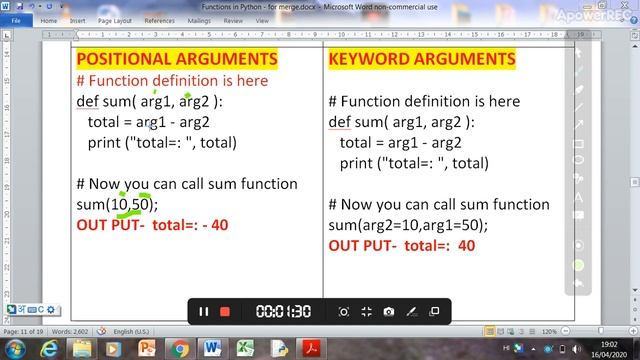Click the zoom out minus button
Screen dimensions: 640x360
[566, 331]
